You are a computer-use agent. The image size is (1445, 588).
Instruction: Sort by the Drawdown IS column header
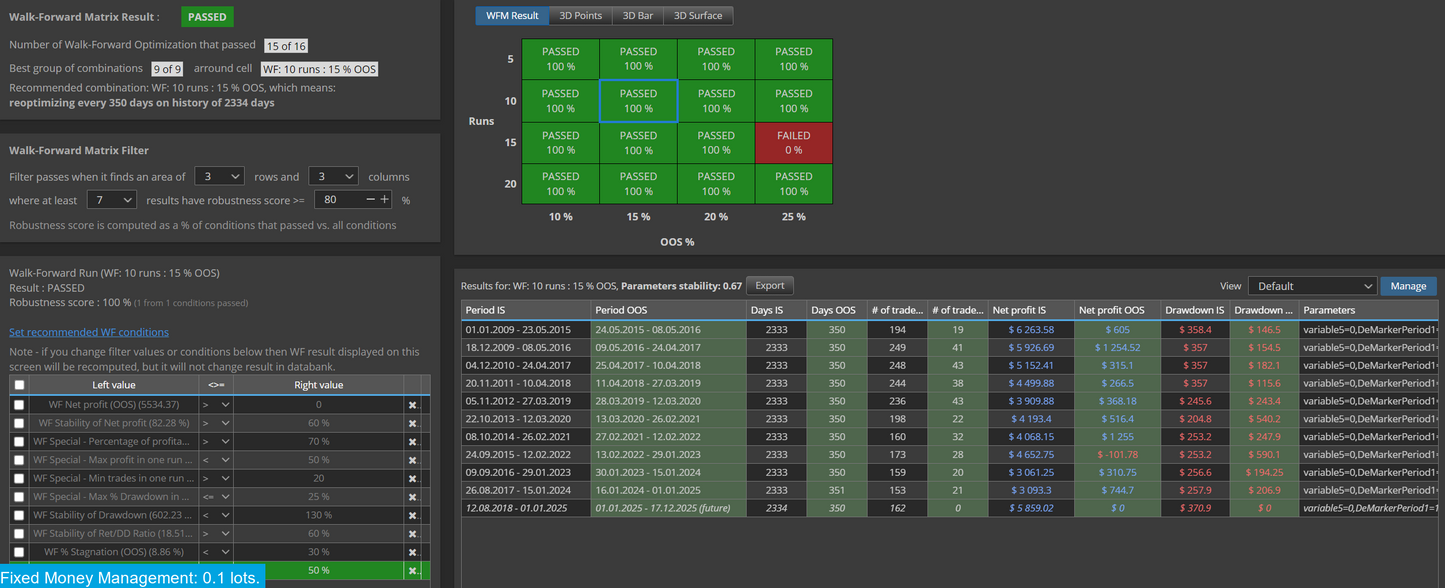point(1195,310)
